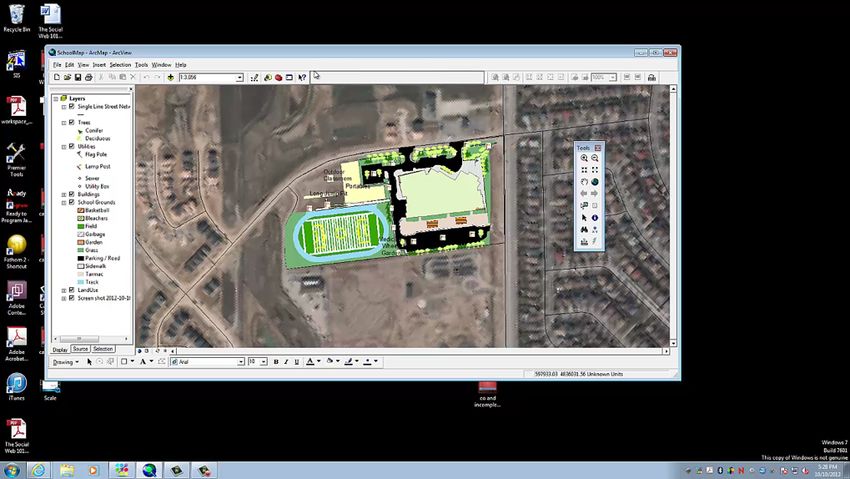Create a new map document
This screenshot has width=850, height=479.
[x=57, y=77]
